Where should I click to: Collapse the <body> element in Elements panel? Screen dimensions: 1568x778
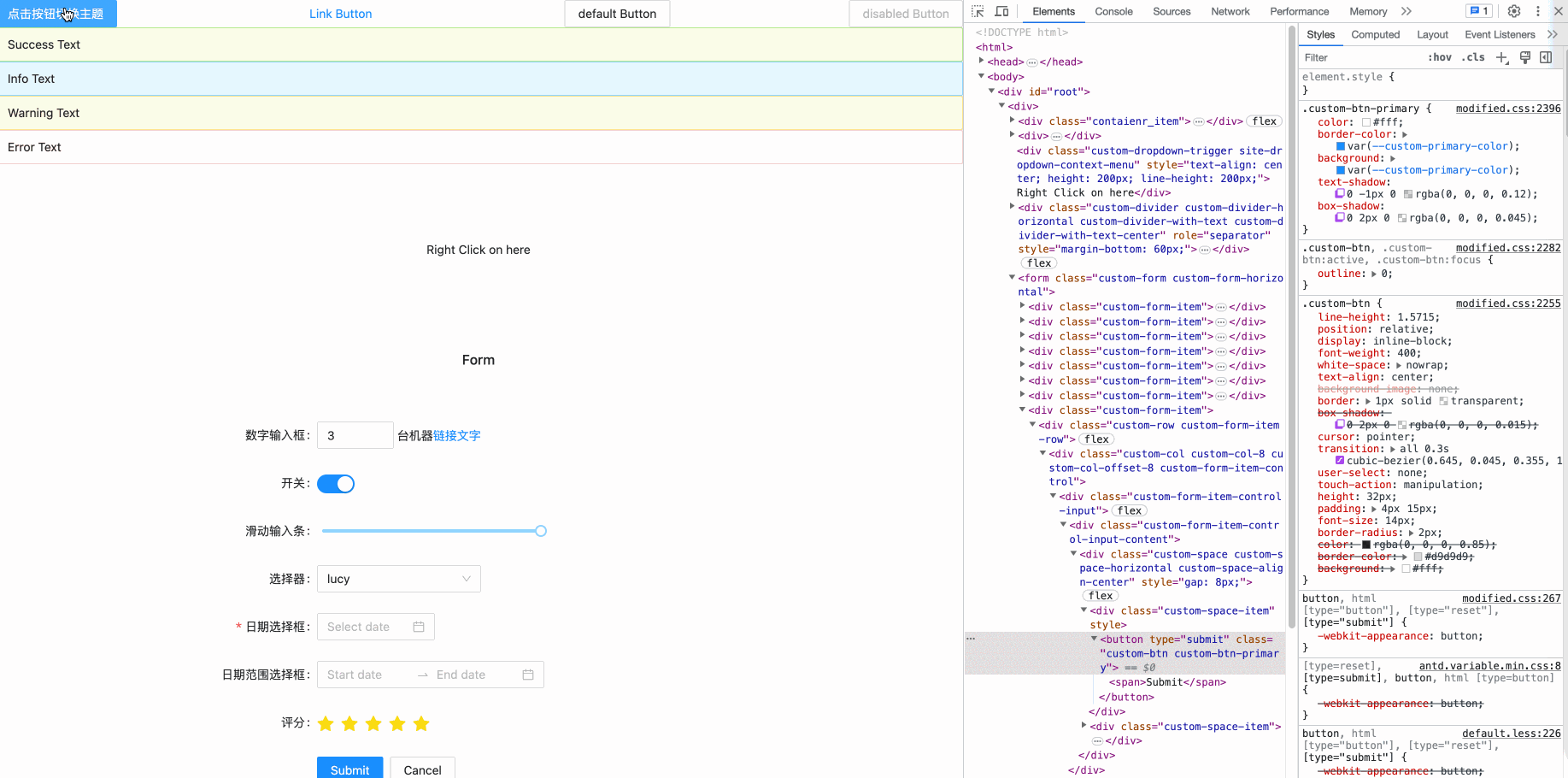click(x=981, y=76)
